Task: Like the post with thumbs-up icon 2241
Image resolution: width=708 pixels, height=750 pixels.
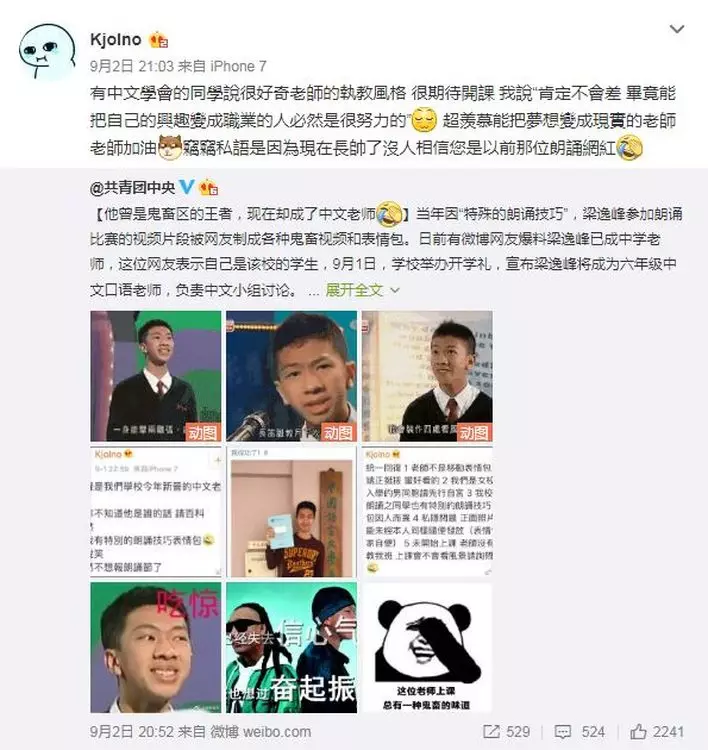Action: click(x=638, y=731)
